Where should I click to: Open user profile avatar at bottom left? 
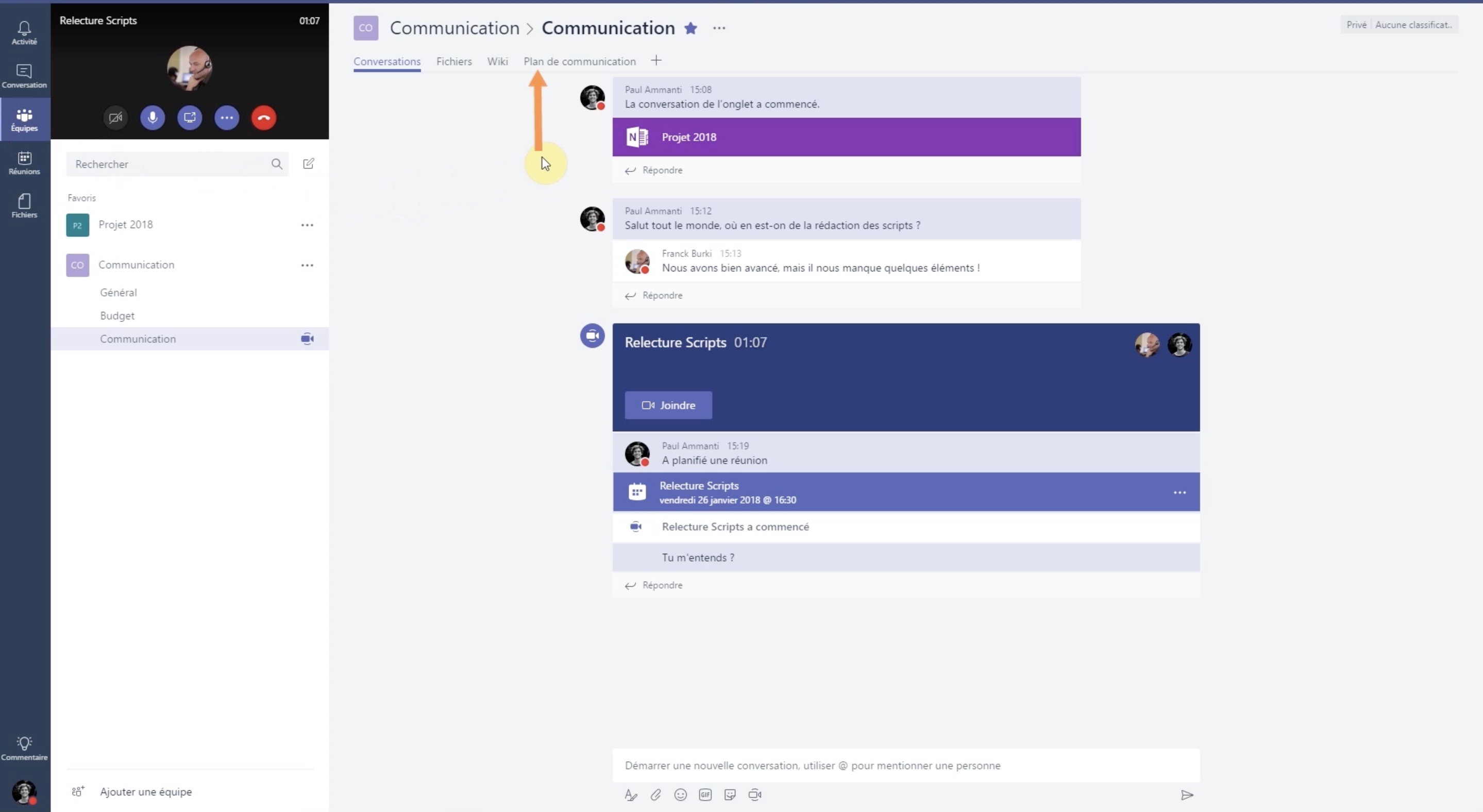(x=24, y=792)
